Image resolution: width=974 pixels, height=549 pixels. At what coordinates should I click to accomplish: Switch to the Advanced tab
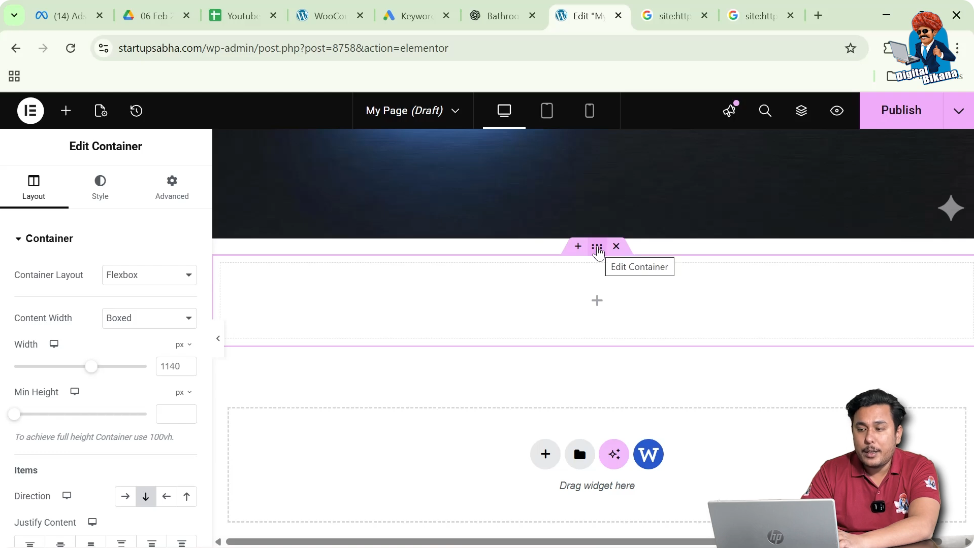click(x=172, y=187)
